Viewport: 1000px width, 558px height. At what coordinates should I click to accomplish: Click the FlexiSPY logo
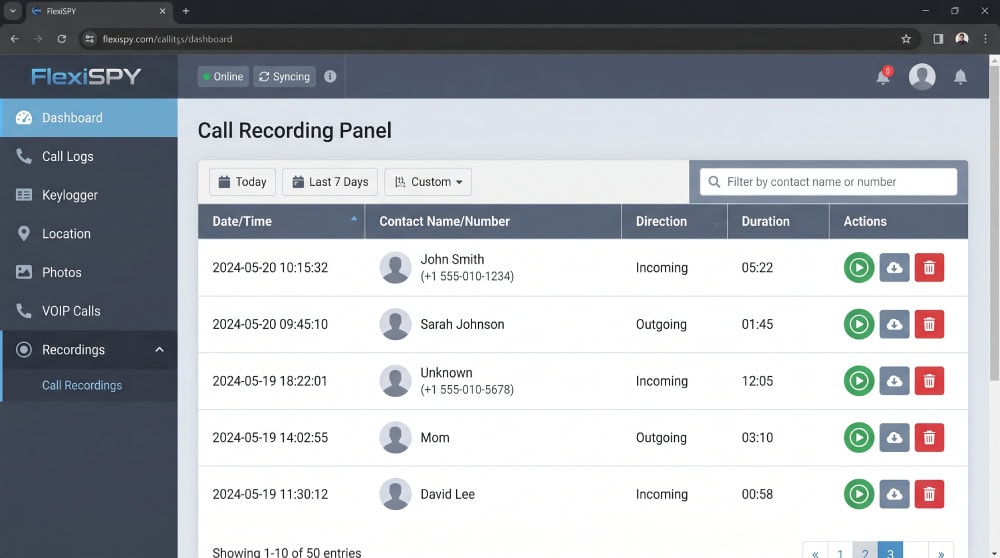click(86, 77)
